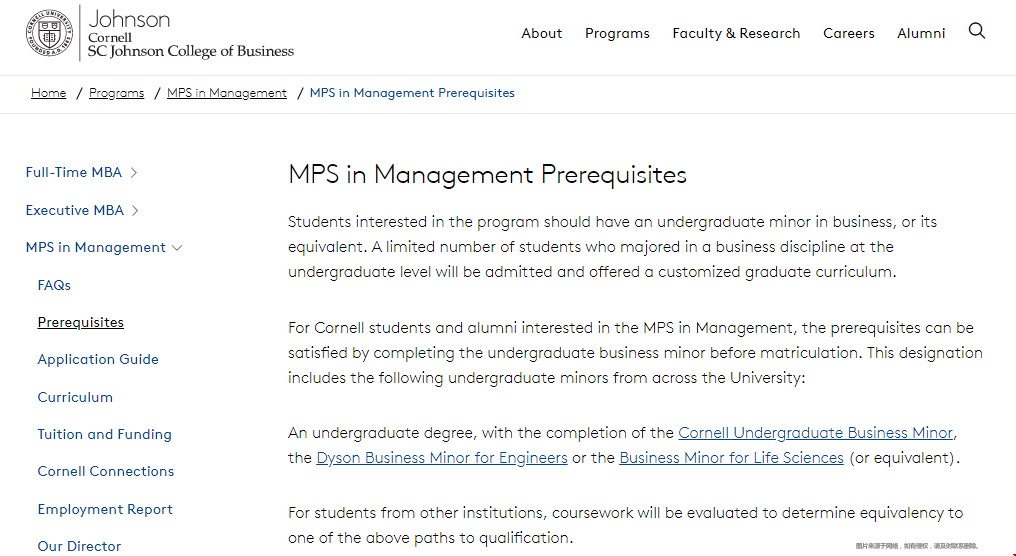Expand the Full-Time MBA chevron
The width and height of the screenshot is (1016, 556).
(133, 173)
